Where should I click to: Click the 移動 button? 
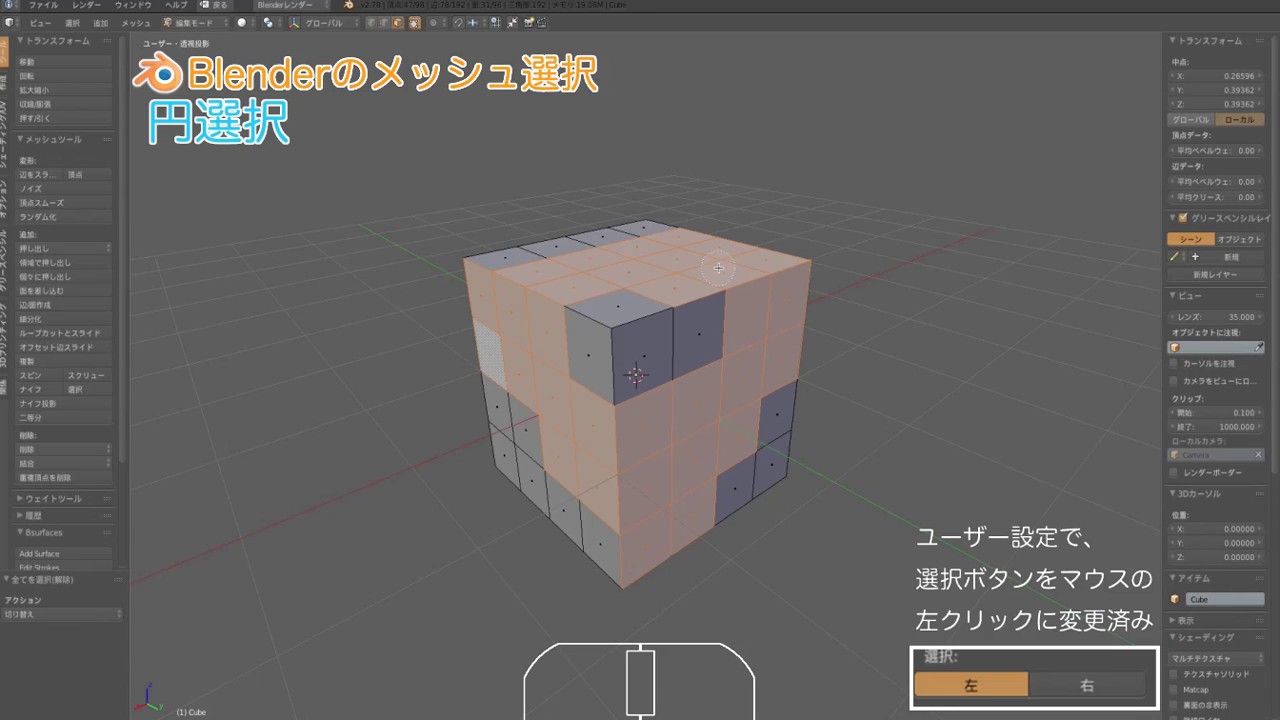coord(65,62)
